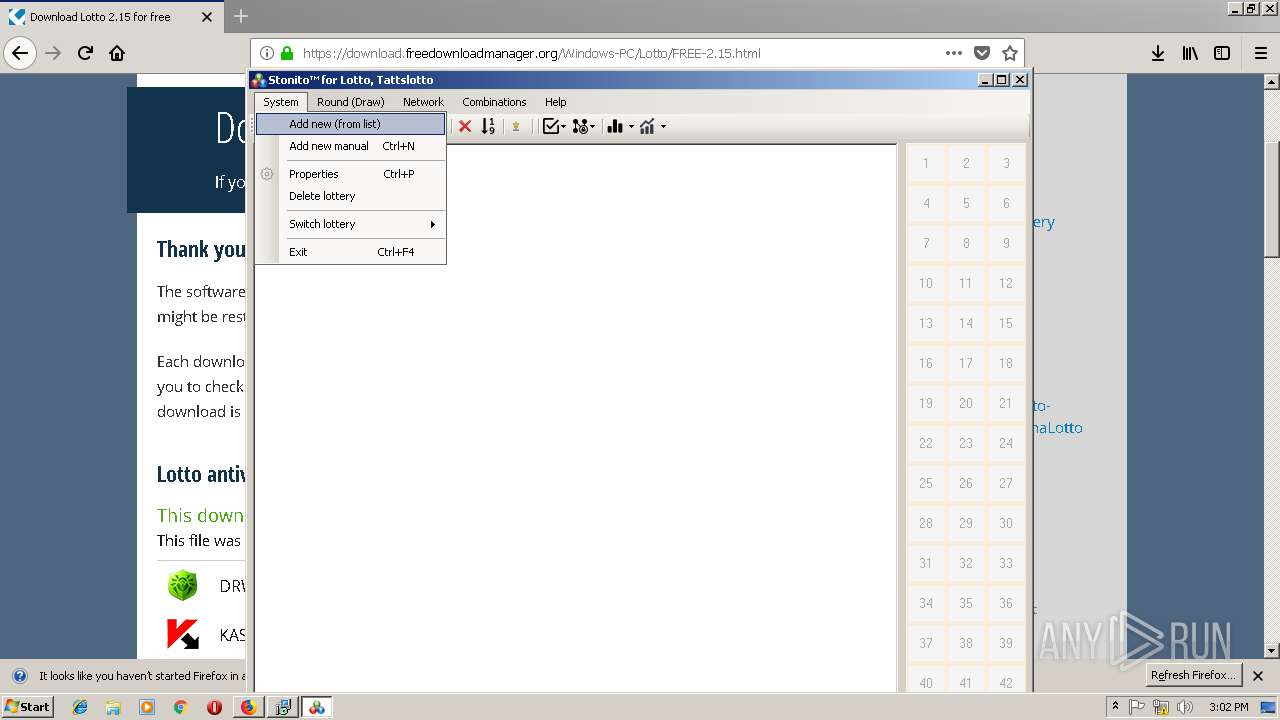Expand the connected nodes tool dropdown arrow
Screen dimensions: 1280x720
(593, 127)
